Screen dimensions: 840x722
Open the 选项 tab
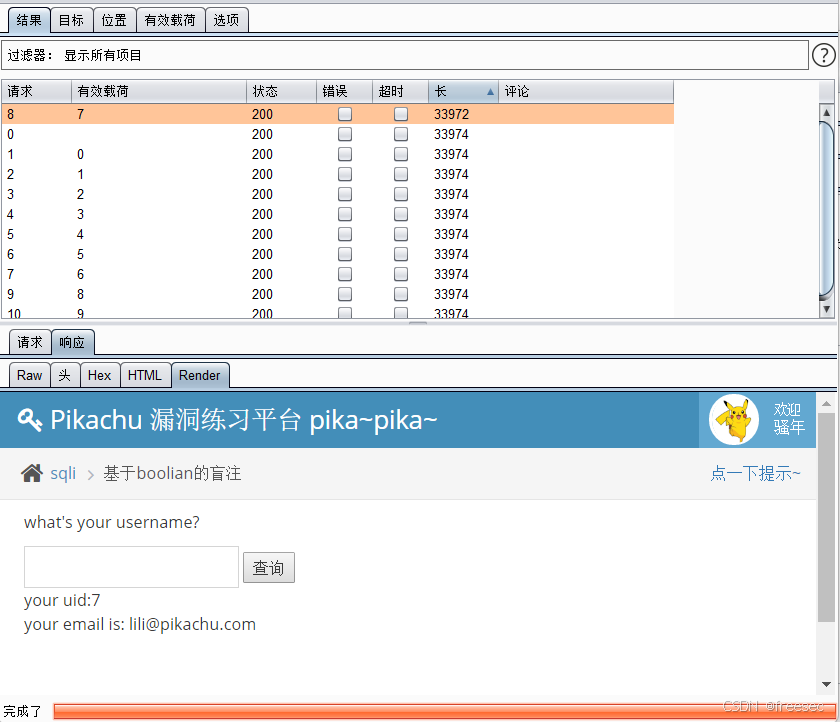pos(227,20)
